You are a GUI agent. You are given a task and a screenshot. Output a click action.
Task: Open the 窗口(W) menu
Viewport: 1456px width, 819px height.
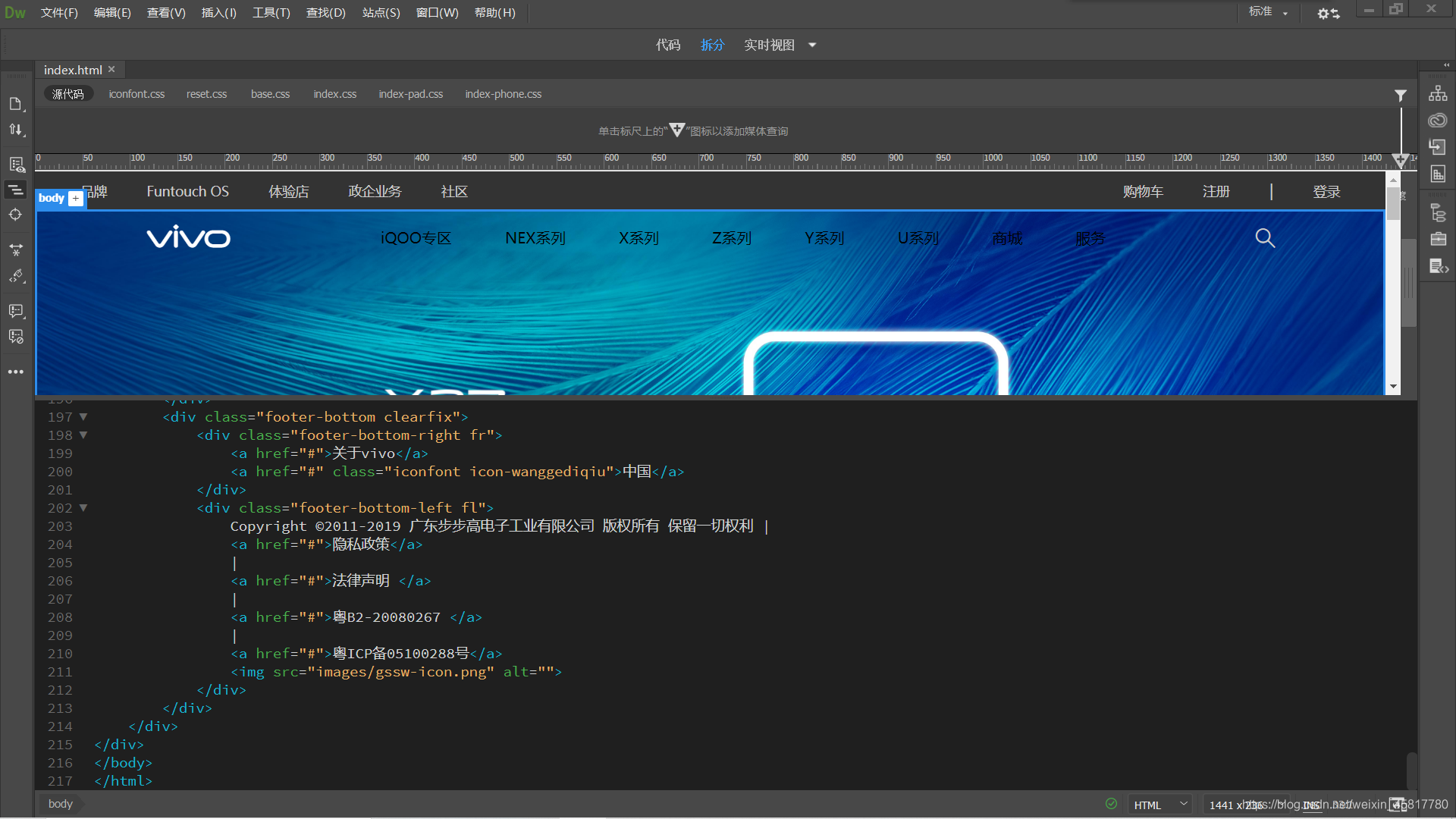coord(438,13)
